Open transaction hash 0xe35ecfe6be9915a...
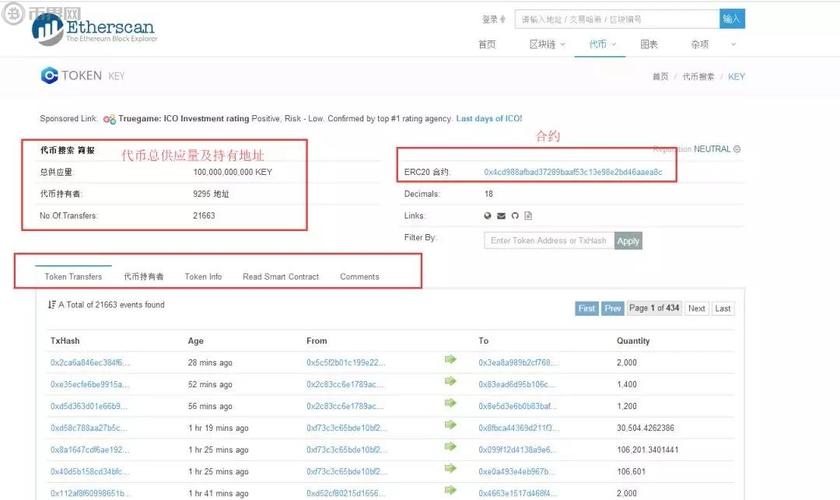The width and height of the screenshot is (840, 500). [x=90, y=385]
